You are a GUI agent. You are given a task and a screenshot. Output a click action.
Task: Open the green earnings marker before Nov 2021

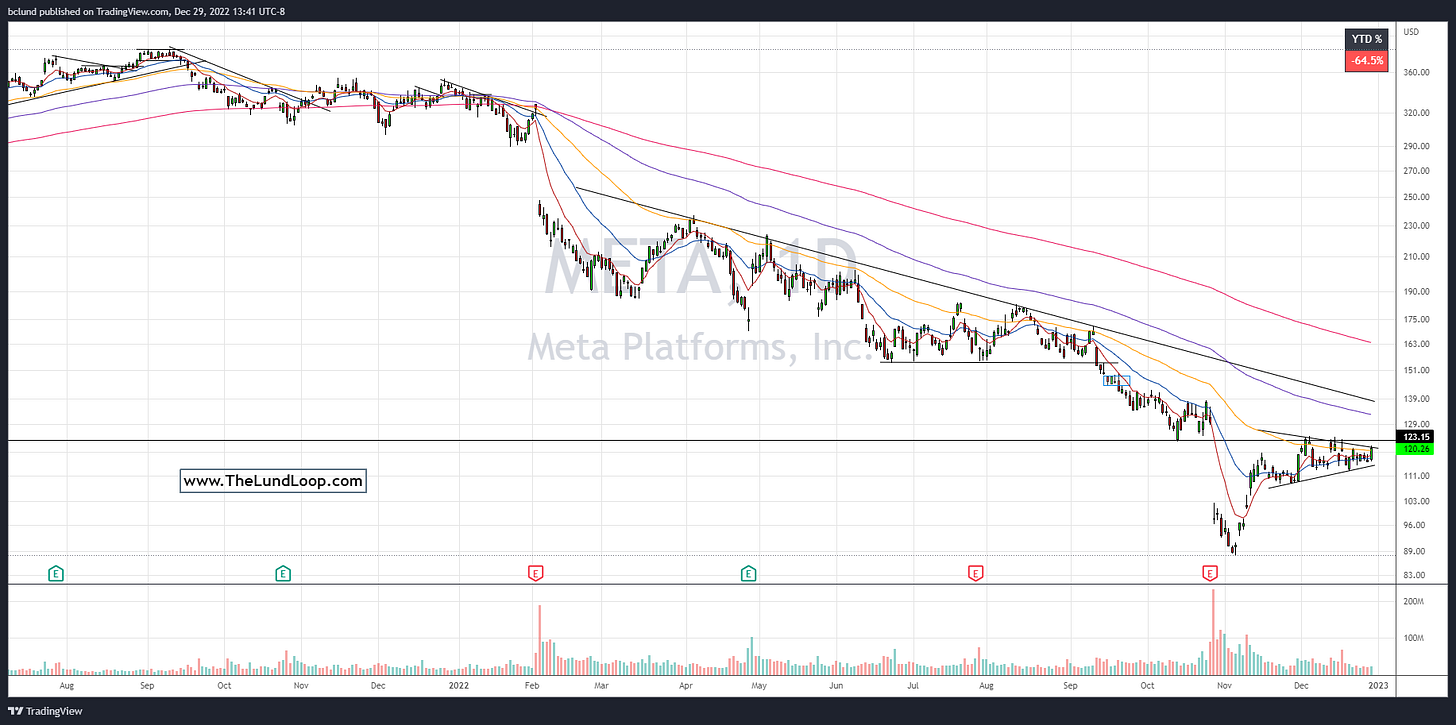pos(283,573)
